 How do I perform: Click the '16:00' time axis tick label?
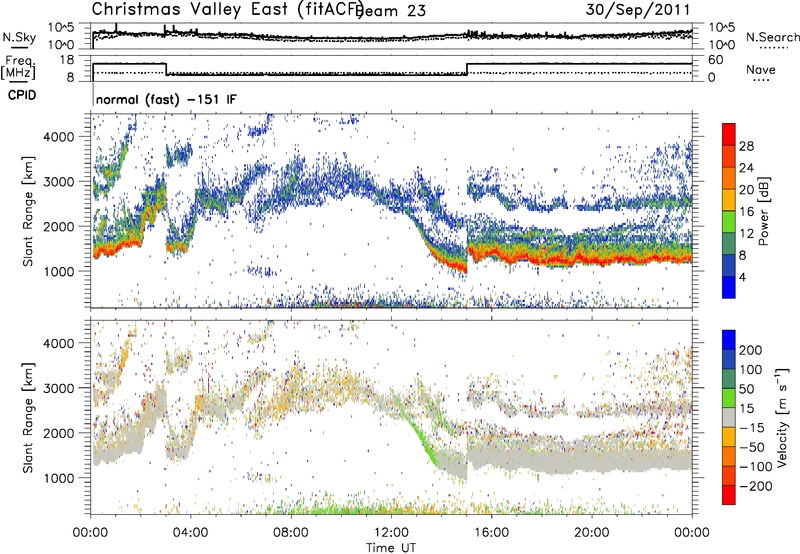491,533
